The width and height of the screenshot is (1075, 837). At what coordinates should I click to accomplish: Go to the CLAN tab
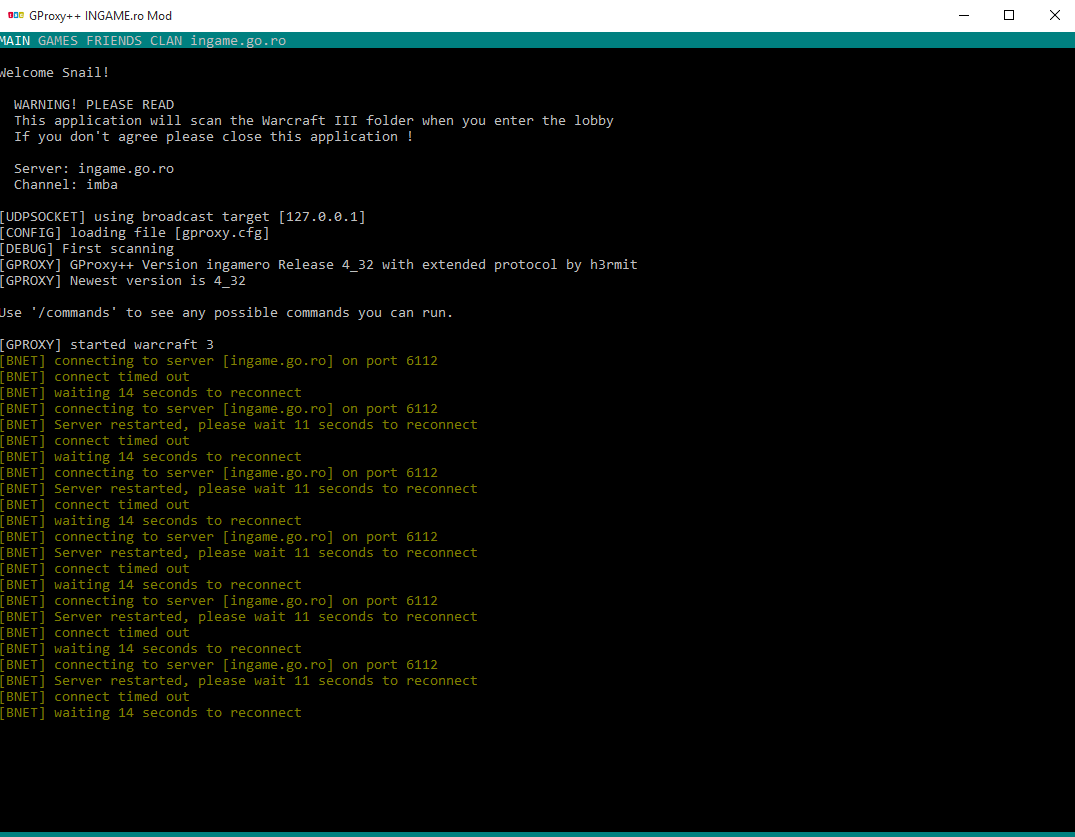coord(166,41)
